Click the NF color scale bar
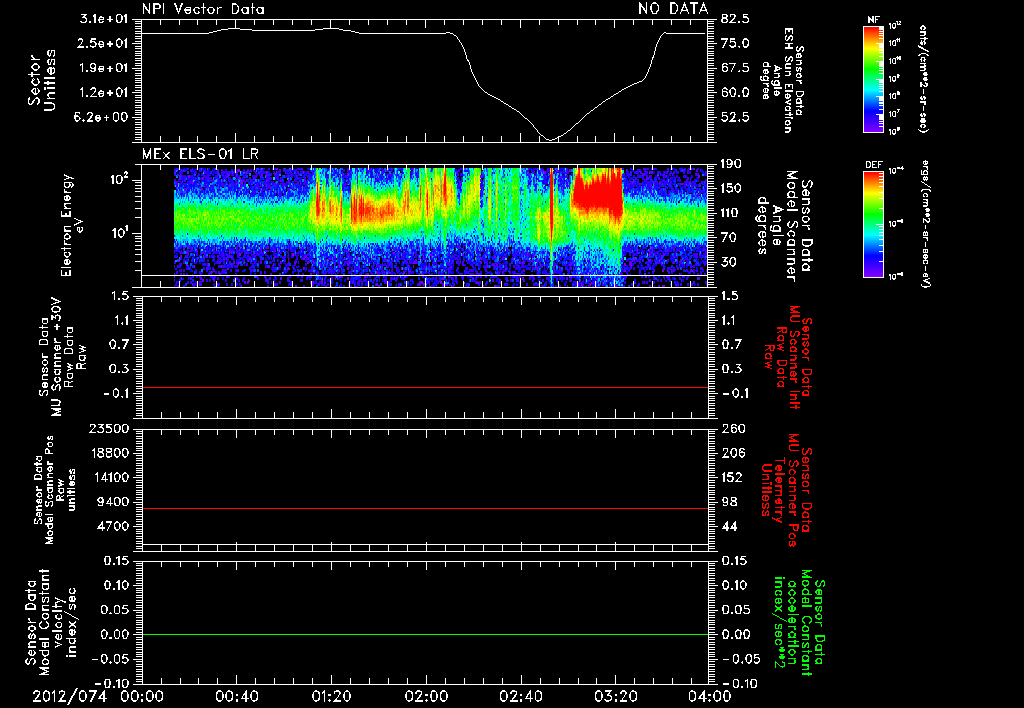Viewport: 1024px width, 708px height. click(873, 78)
